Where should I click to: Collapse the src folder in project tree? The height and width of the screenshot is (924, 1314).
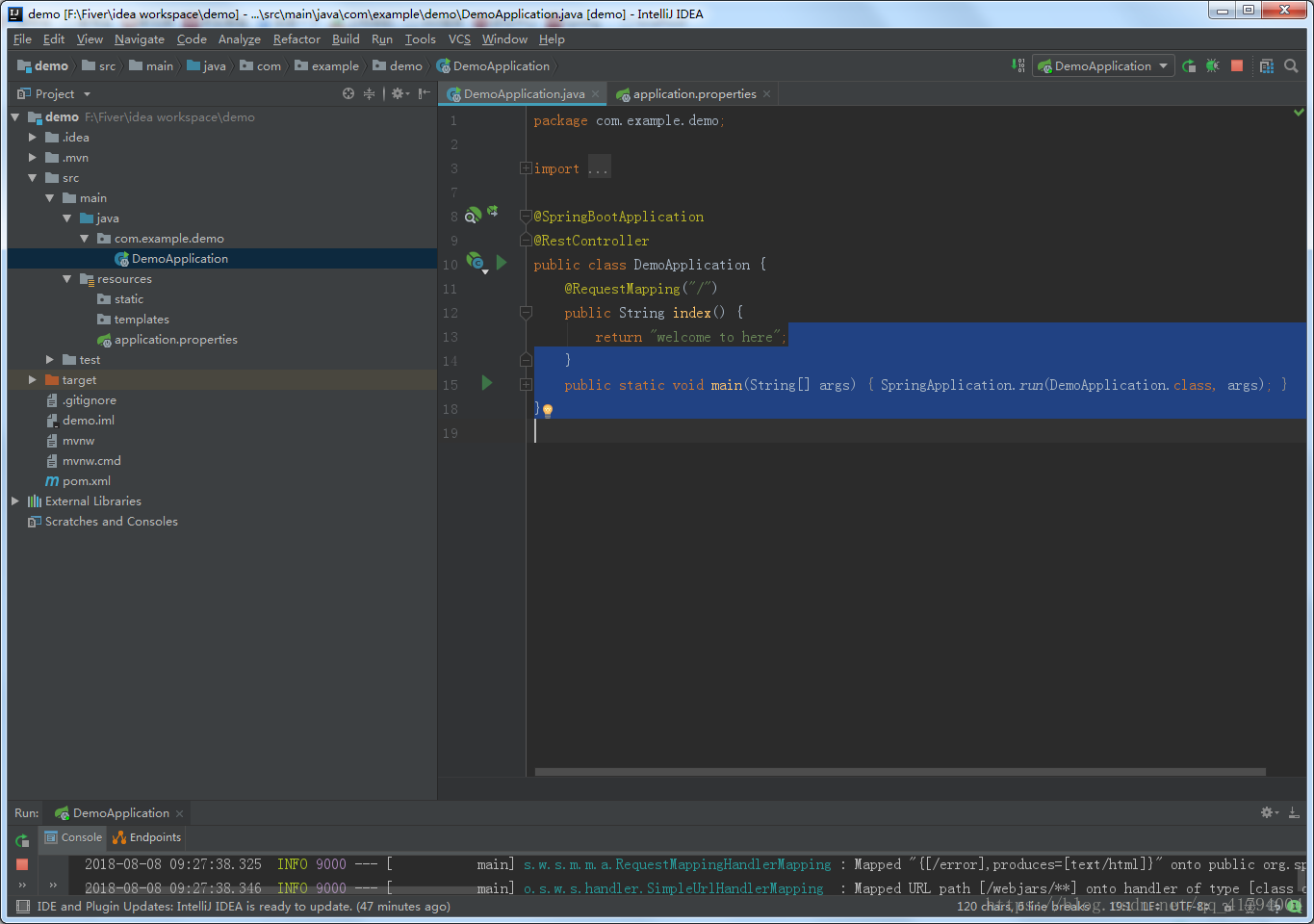(x=32, y=177)
